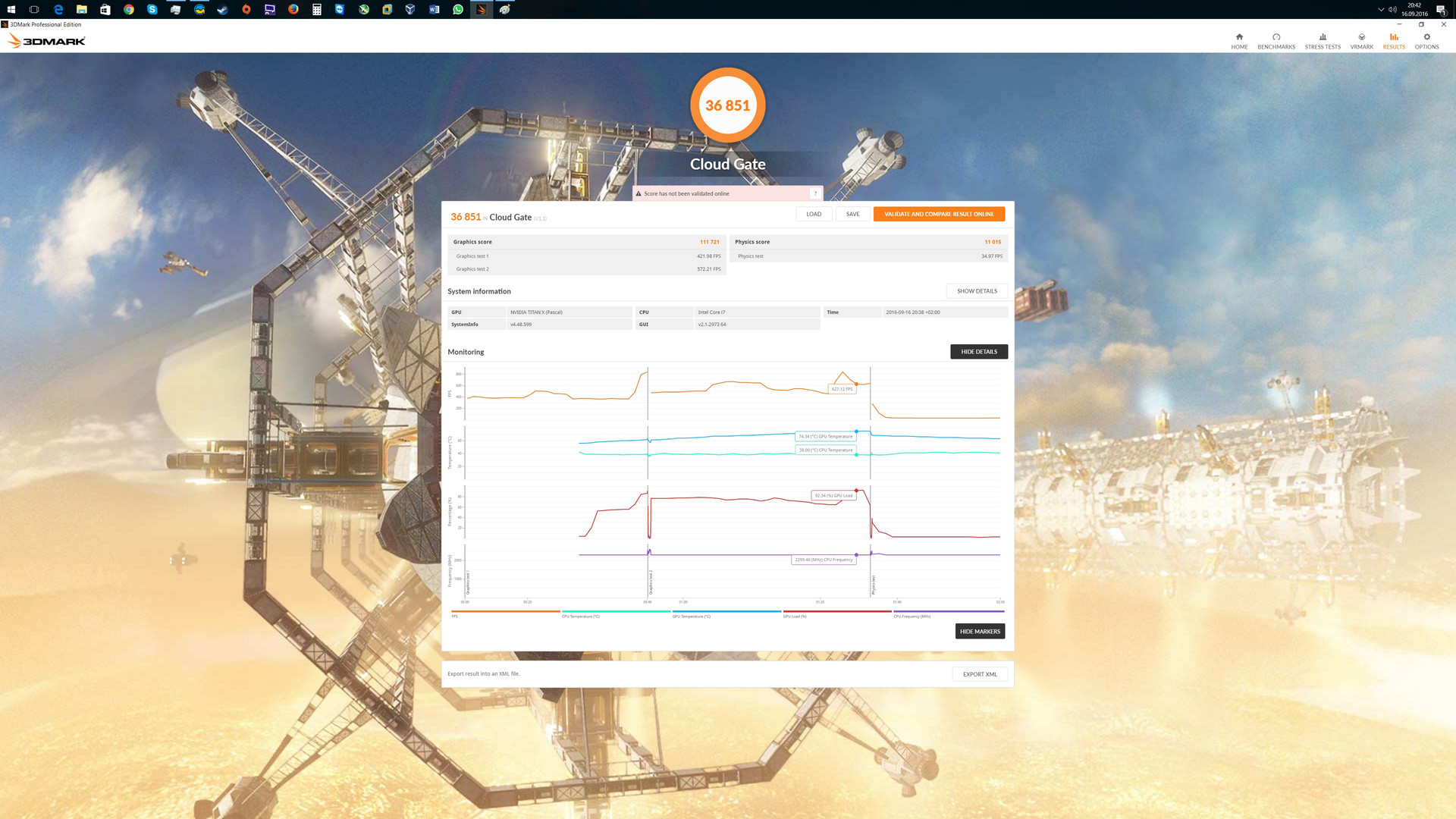1456x819 pixels.
Task: Open the Stress Tests tab
Action: point(1323,41)
